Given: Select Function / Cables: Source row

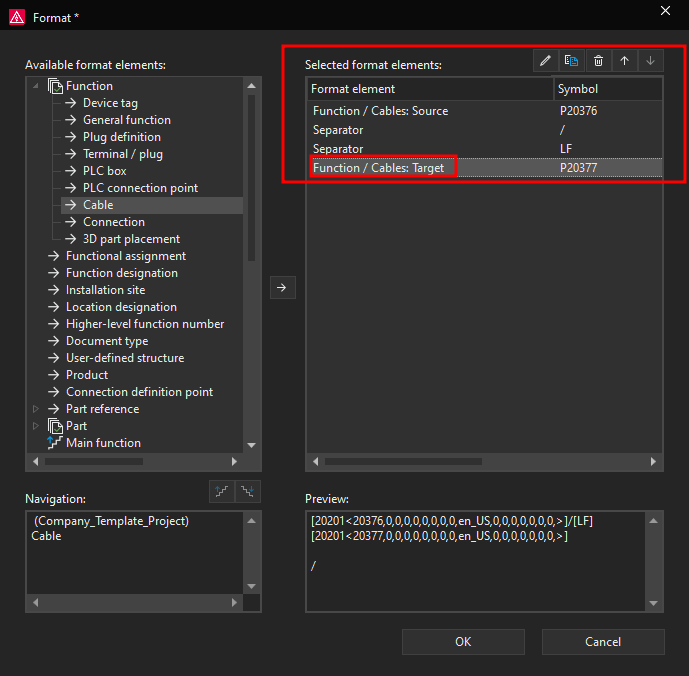Looking at the screenshot, I should point(485,111).
